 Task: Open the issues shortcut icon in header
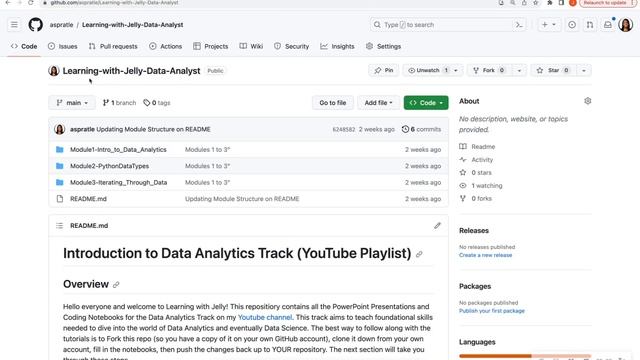[572, 25]
